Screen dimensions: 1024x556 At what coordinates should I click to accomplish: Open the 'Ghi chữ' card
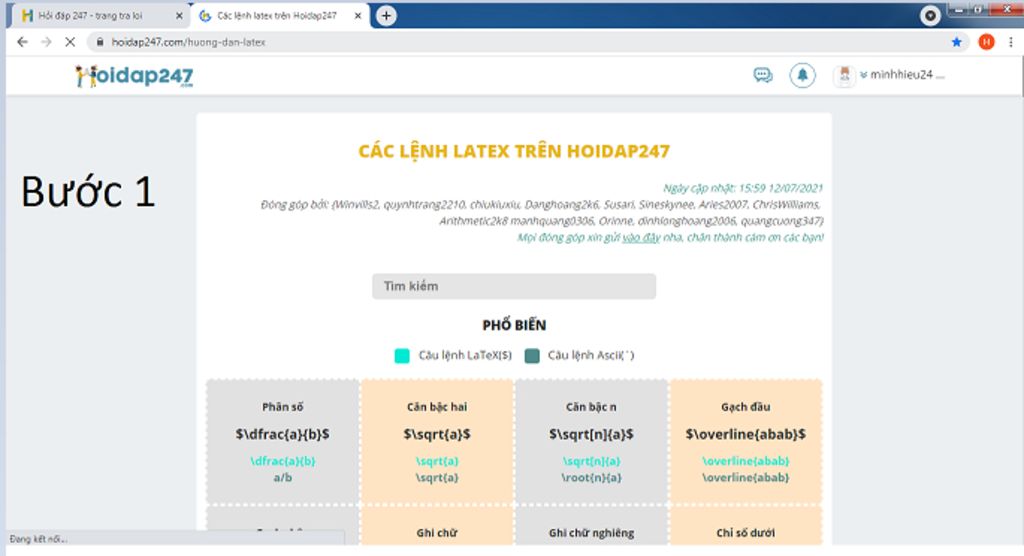pos(437,527)
